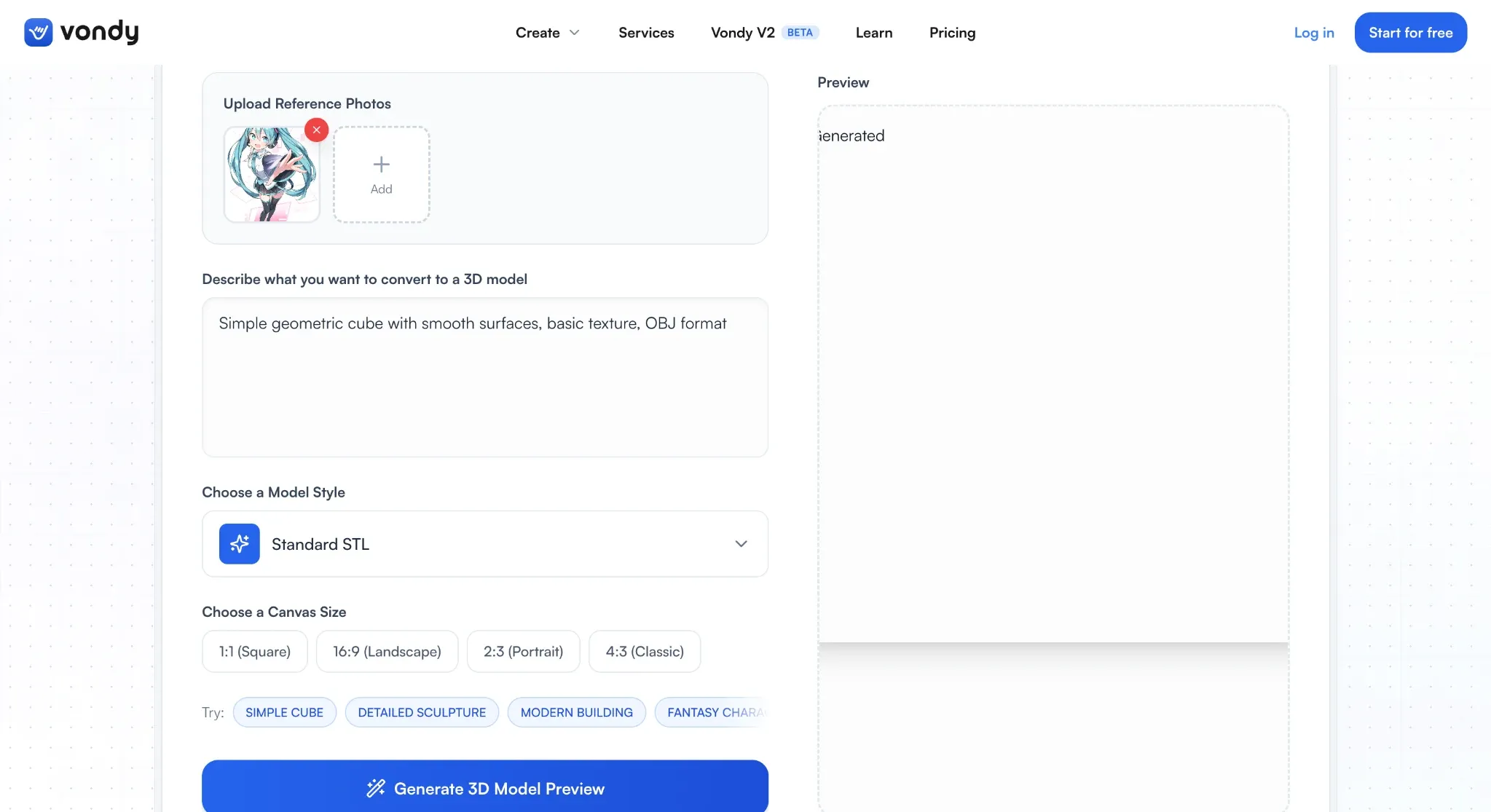Remove the uploaded reference photo
The image size is (1491, 812).
[316, 130]
